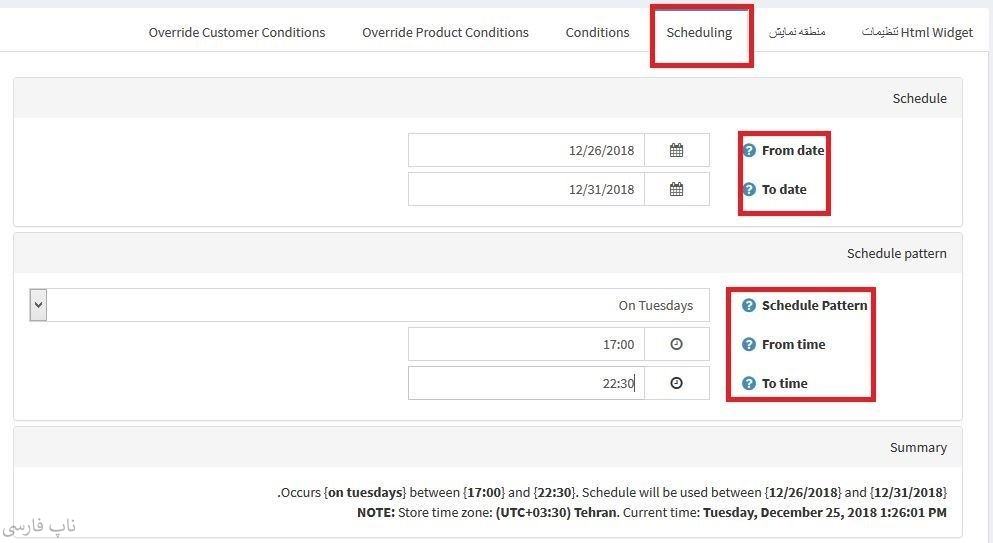Open the Conditions tab
The height and width of the screenshot is (543, 993).
pyautogui.click(x=597, y=32)
